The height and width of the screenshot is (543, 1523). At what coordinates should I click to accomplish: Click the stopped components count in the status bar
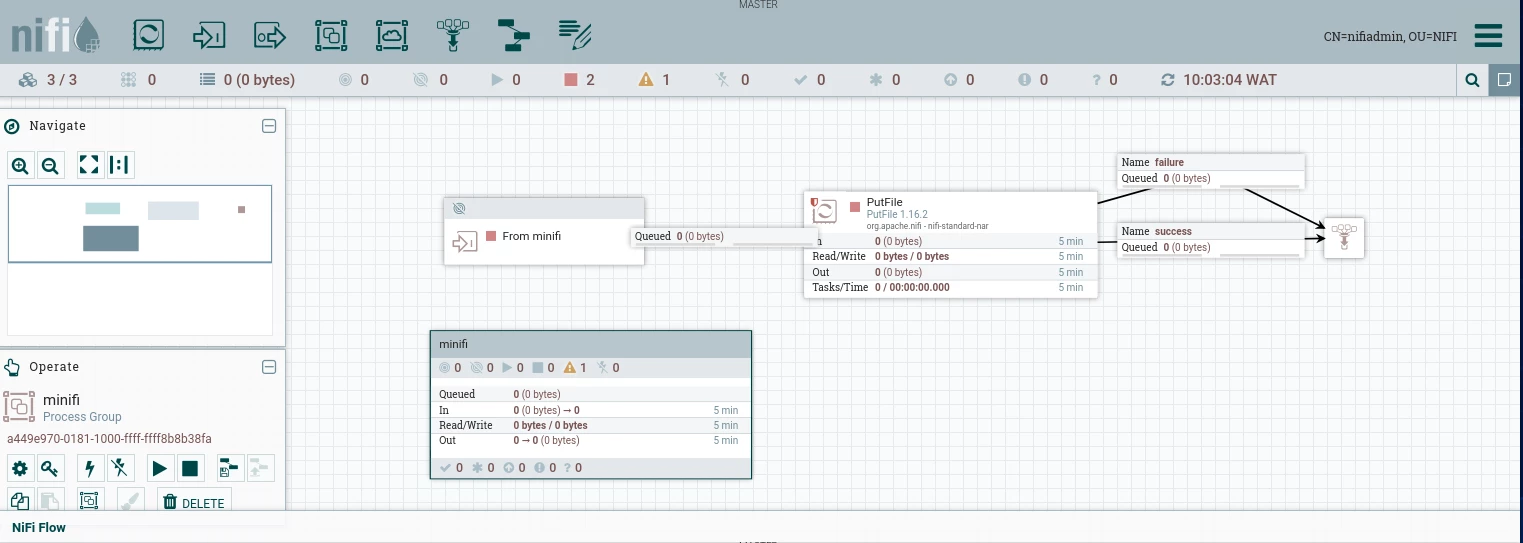click(579, 80)
